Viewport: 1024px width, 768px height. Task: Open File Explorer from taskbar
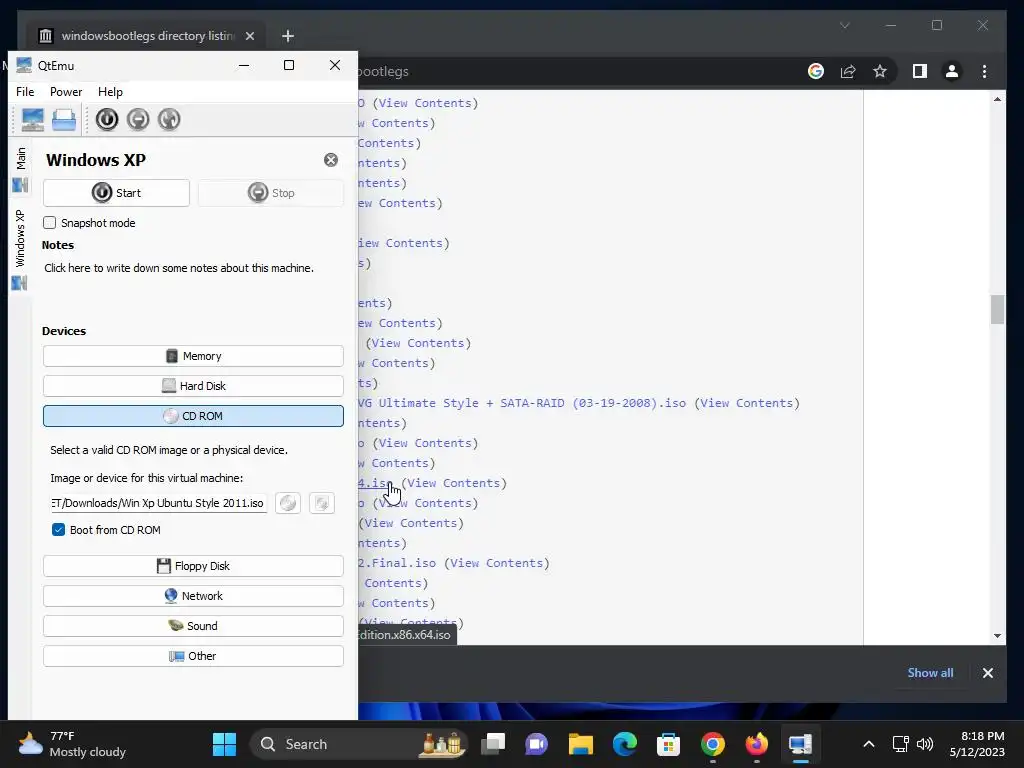click(x=581, y=744)
